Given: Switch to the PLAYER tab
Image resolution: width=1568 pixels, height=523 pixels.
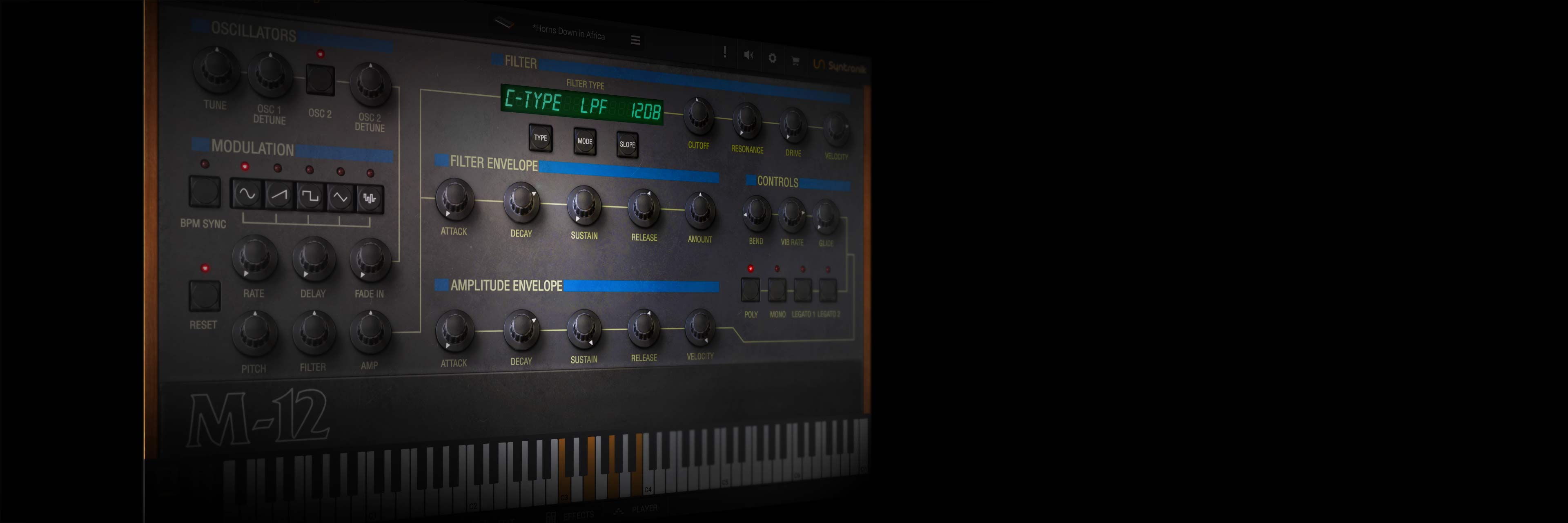Looking at the screenshot, I should [637, 509].
